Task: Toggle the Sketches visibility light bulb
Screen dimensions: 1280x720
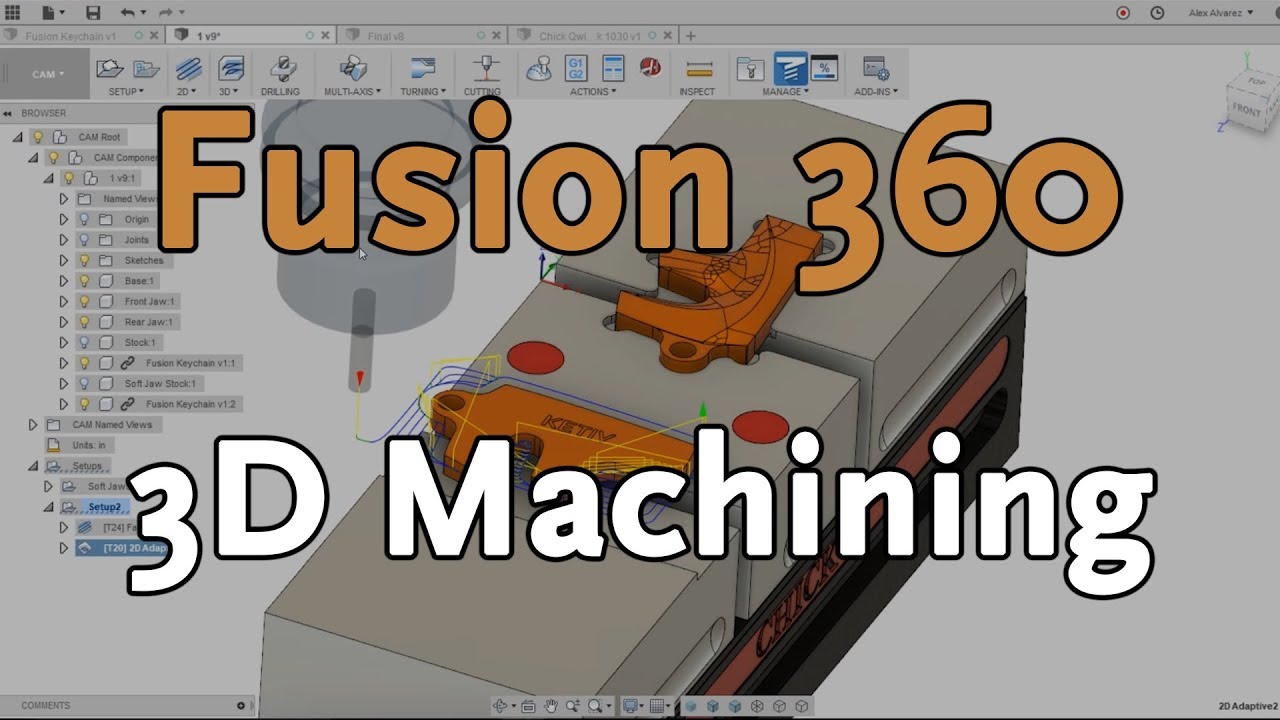Action: coord(84,260)
